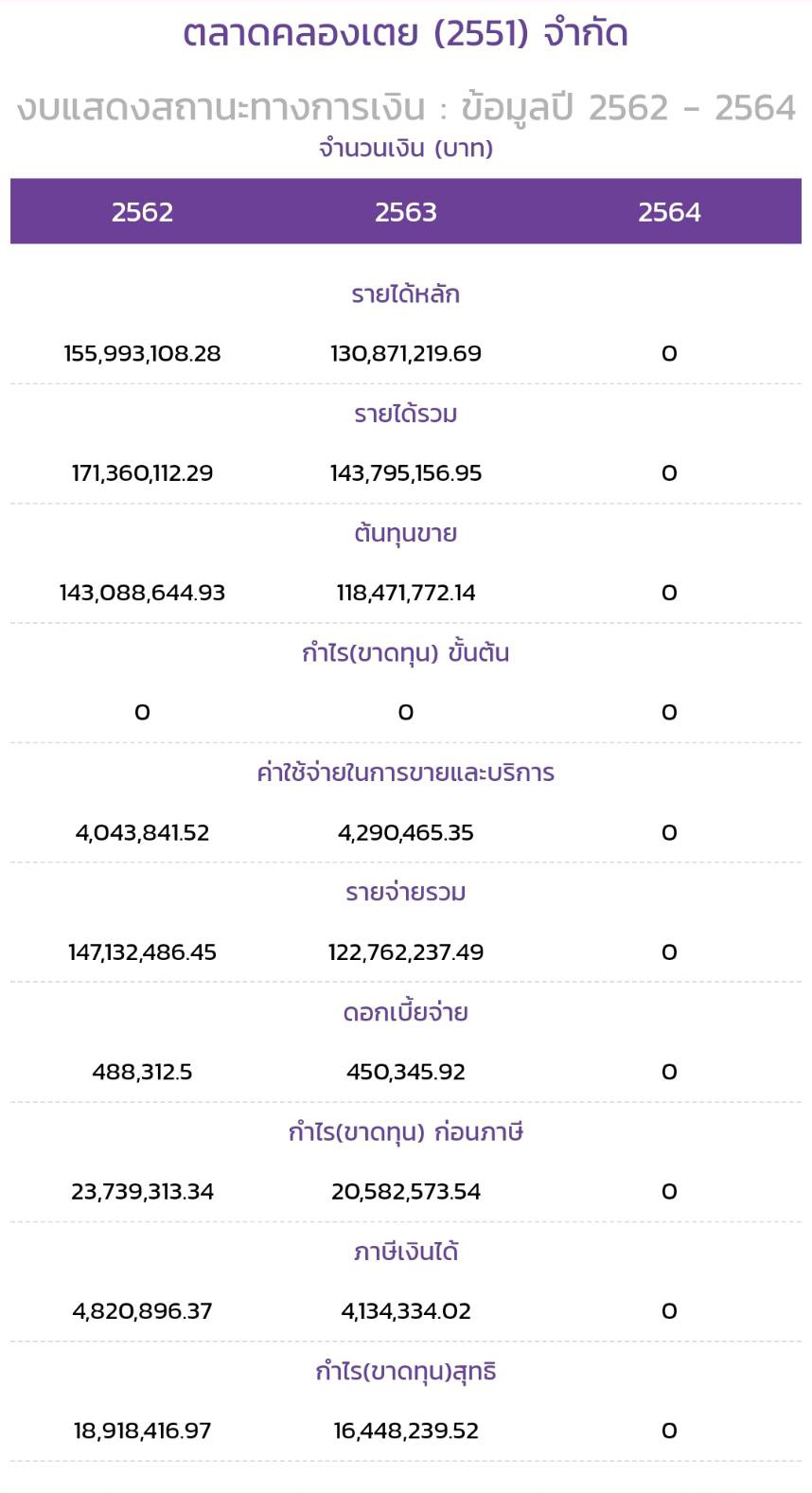Image resolution: width=812 pixels, height=1493 pixels.
Task: Select the รายได้หลัก row label
Action: [405, 294]
